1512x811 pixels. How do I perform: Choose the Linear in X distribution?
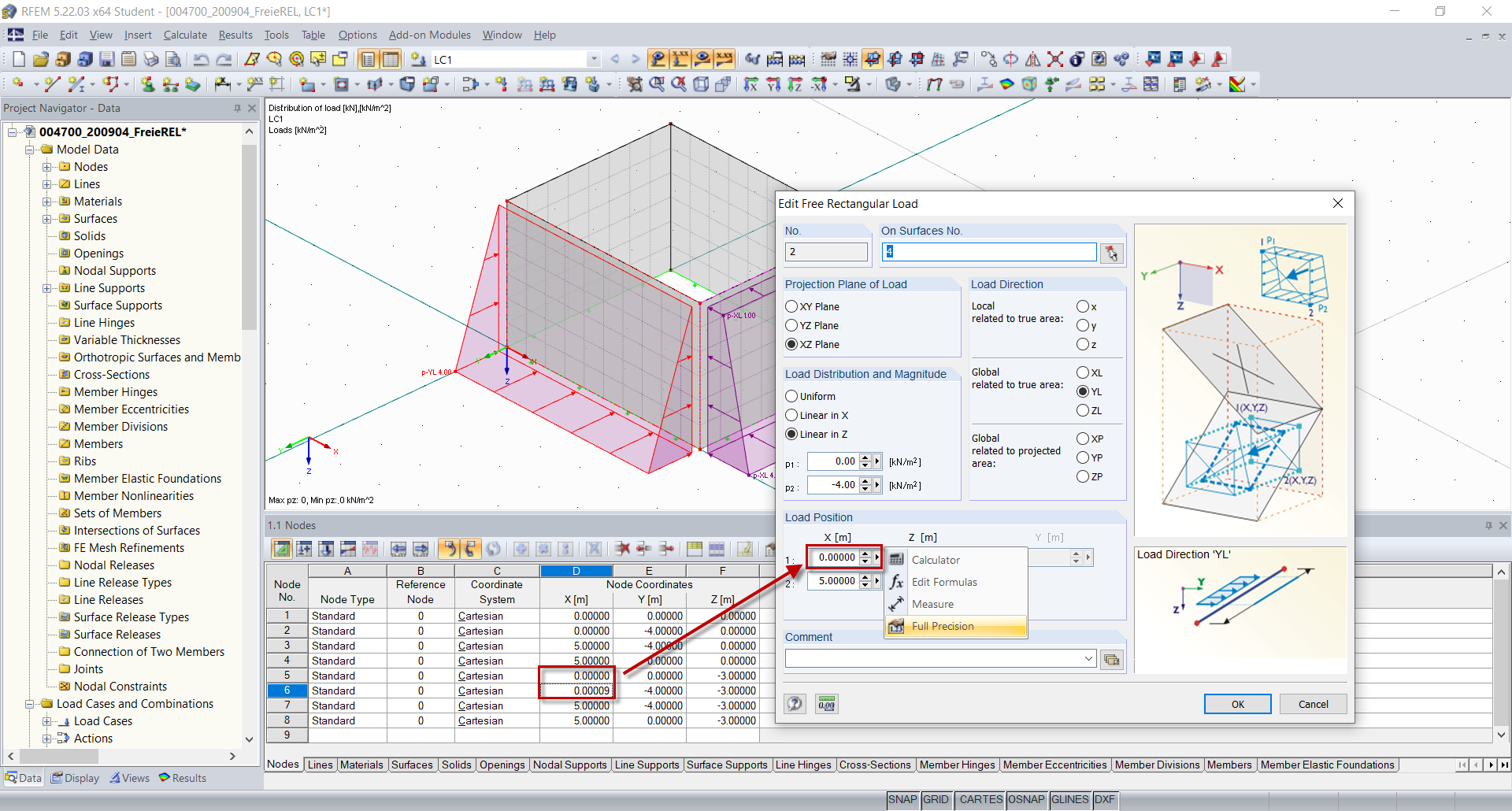(792, 415)
